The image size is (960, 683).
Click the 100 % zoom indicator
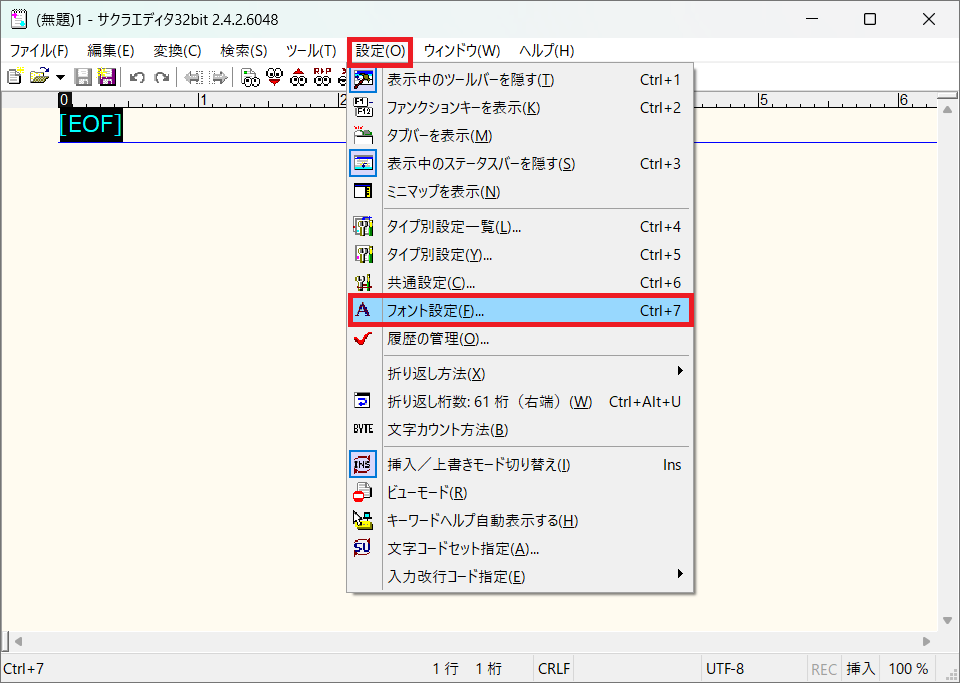pos(908,669)
